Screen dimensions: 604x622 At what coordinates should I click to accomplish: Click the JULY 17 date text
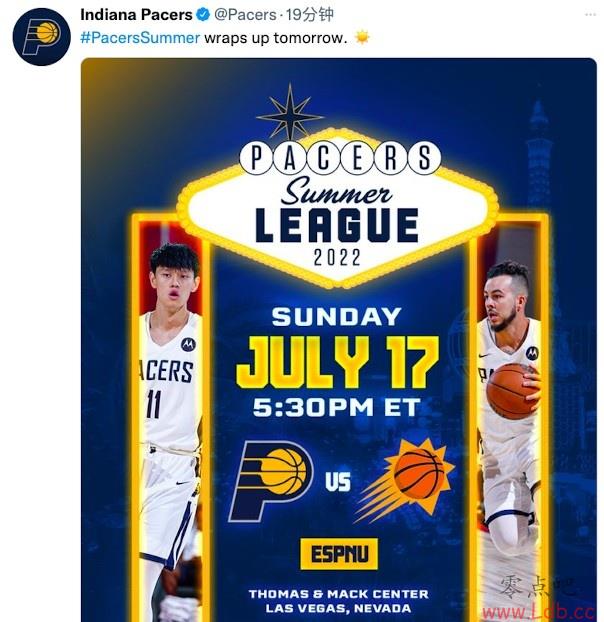point(337,363)
